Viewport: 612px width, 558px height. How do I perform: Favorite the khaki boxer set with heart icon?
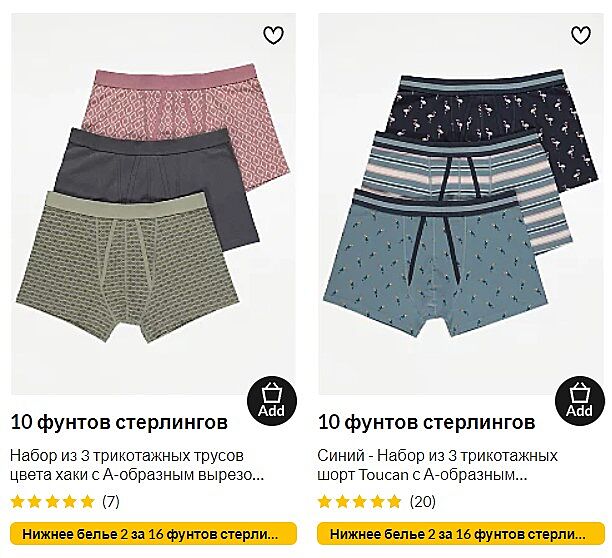click(273, 36)
